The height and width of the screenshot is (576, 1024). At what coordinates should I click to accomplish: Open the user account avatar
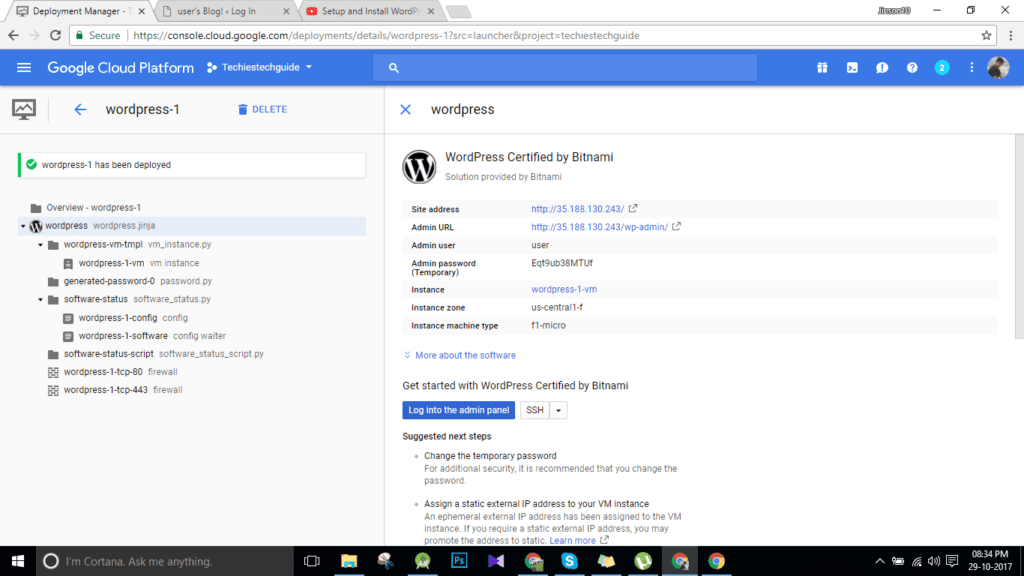[999, 67]
